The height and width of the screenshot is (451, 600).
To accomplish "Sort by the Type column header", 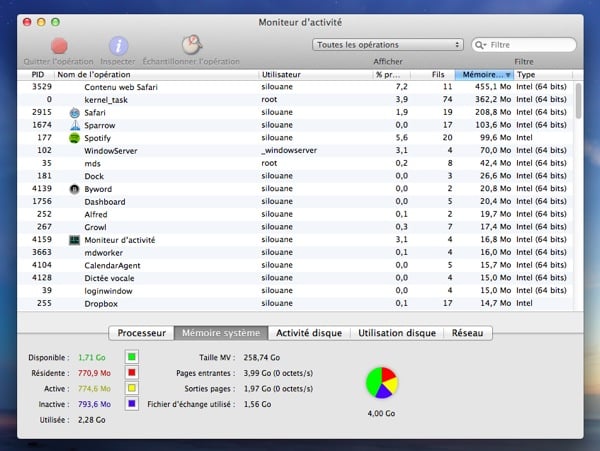I will pyautogui.click(x=543, y=75).
